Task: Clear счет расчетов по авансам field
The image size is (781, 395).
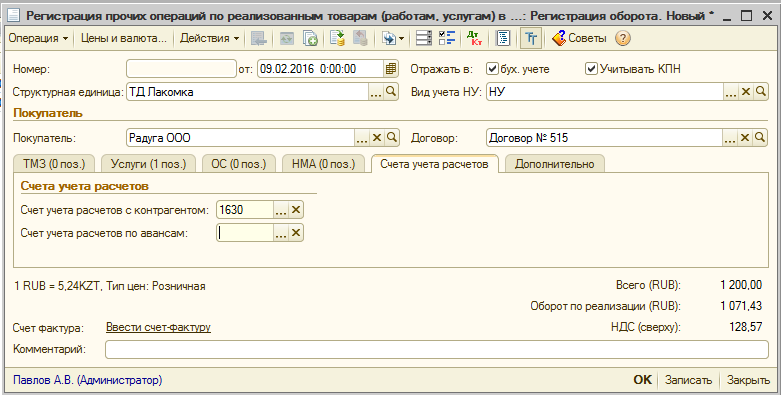Action: click(296, 233)
